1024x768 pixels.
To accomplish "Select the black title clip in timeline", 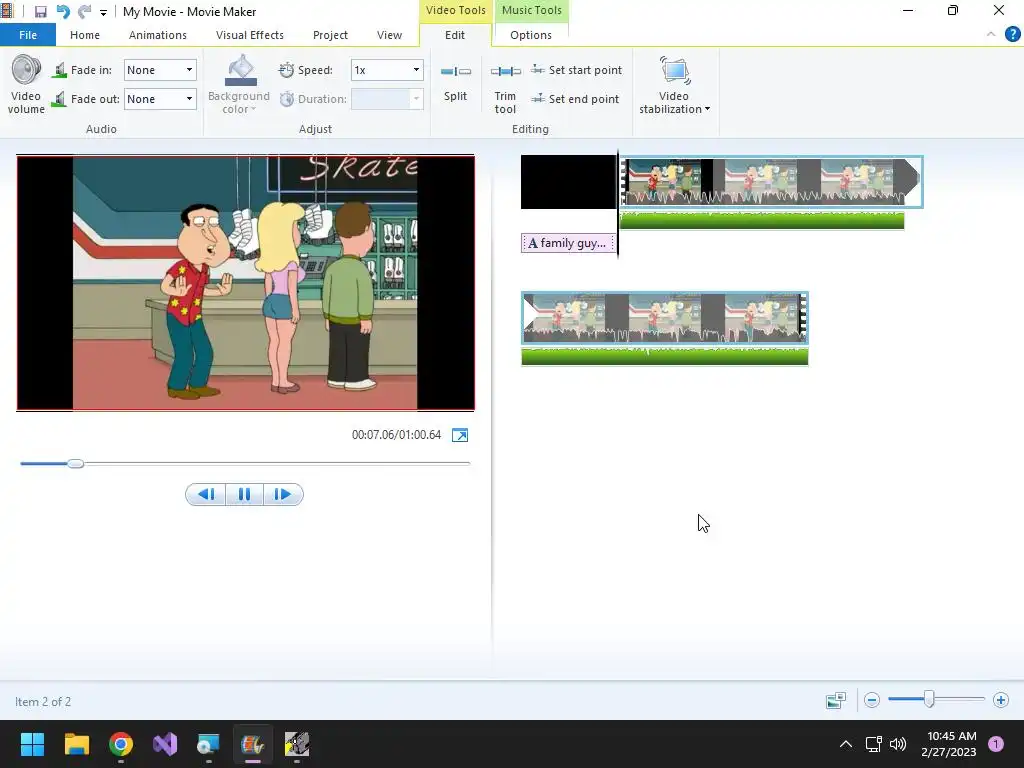I will 568,182.
